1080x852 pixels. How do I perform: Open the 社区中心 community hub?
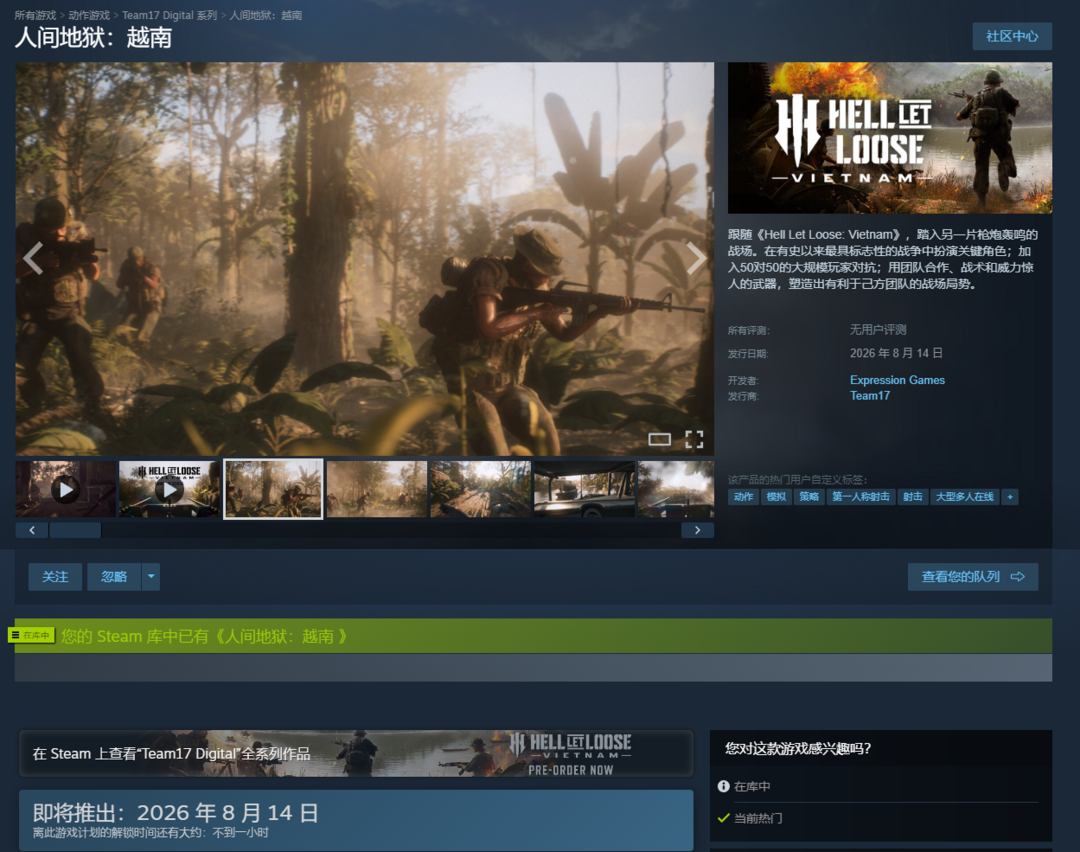pyautogui.click(x=1012, y=37)
